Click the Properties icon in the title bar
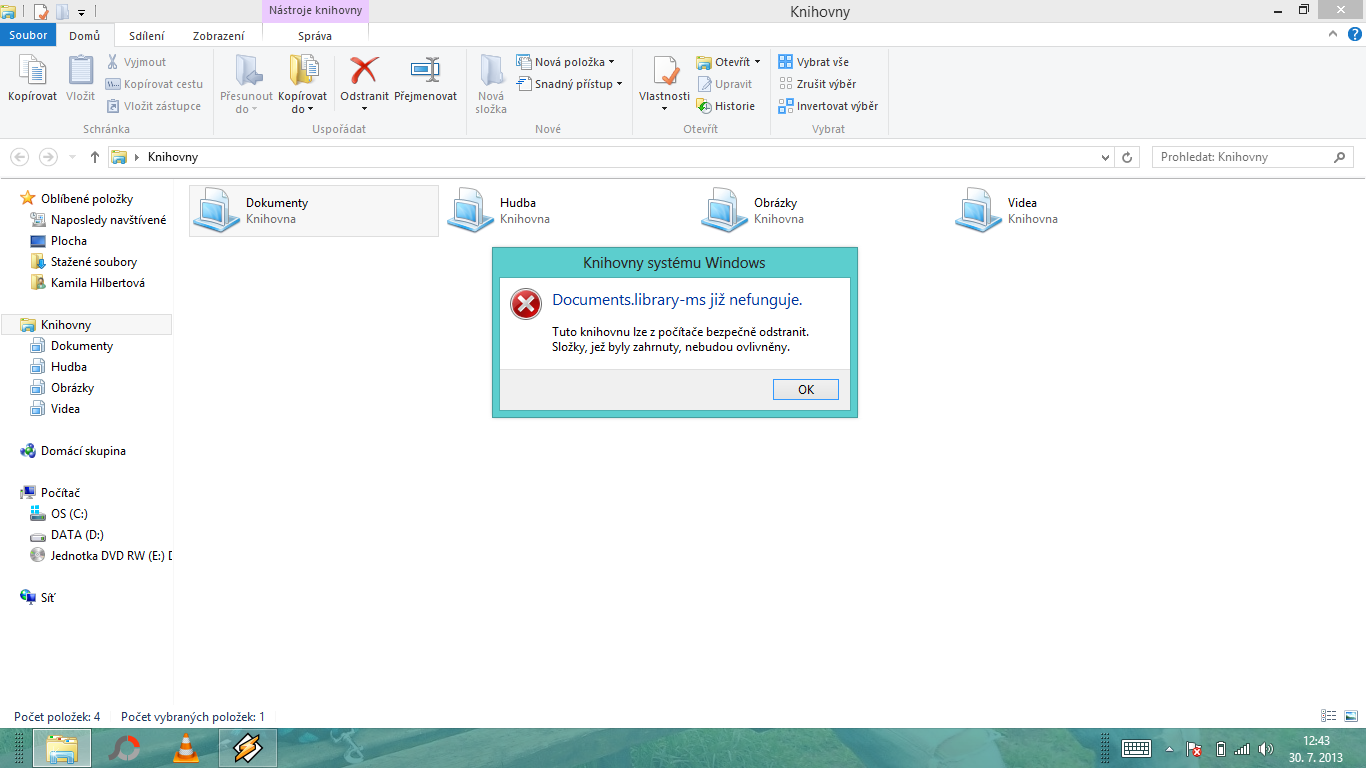Image resolution: width=1366 pixels, height=768 pixels. coord(41,12)
